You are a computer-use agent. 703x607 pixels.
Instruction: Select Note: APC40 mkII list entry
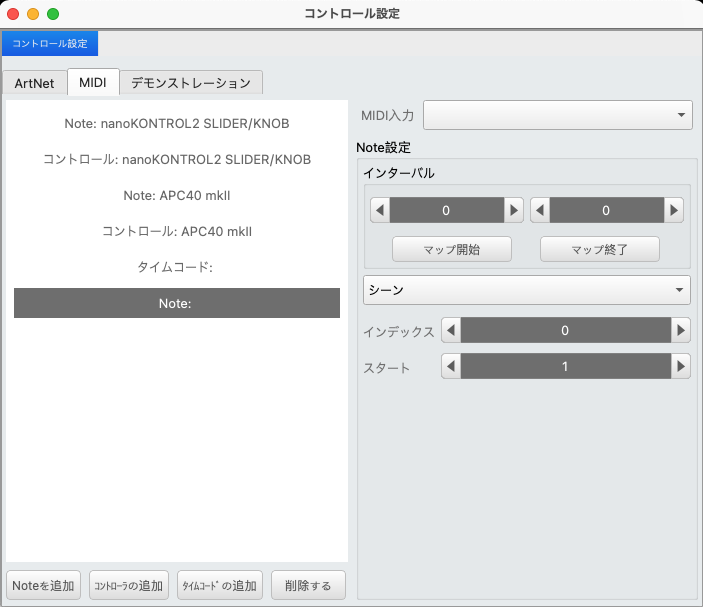pos(177,195)
